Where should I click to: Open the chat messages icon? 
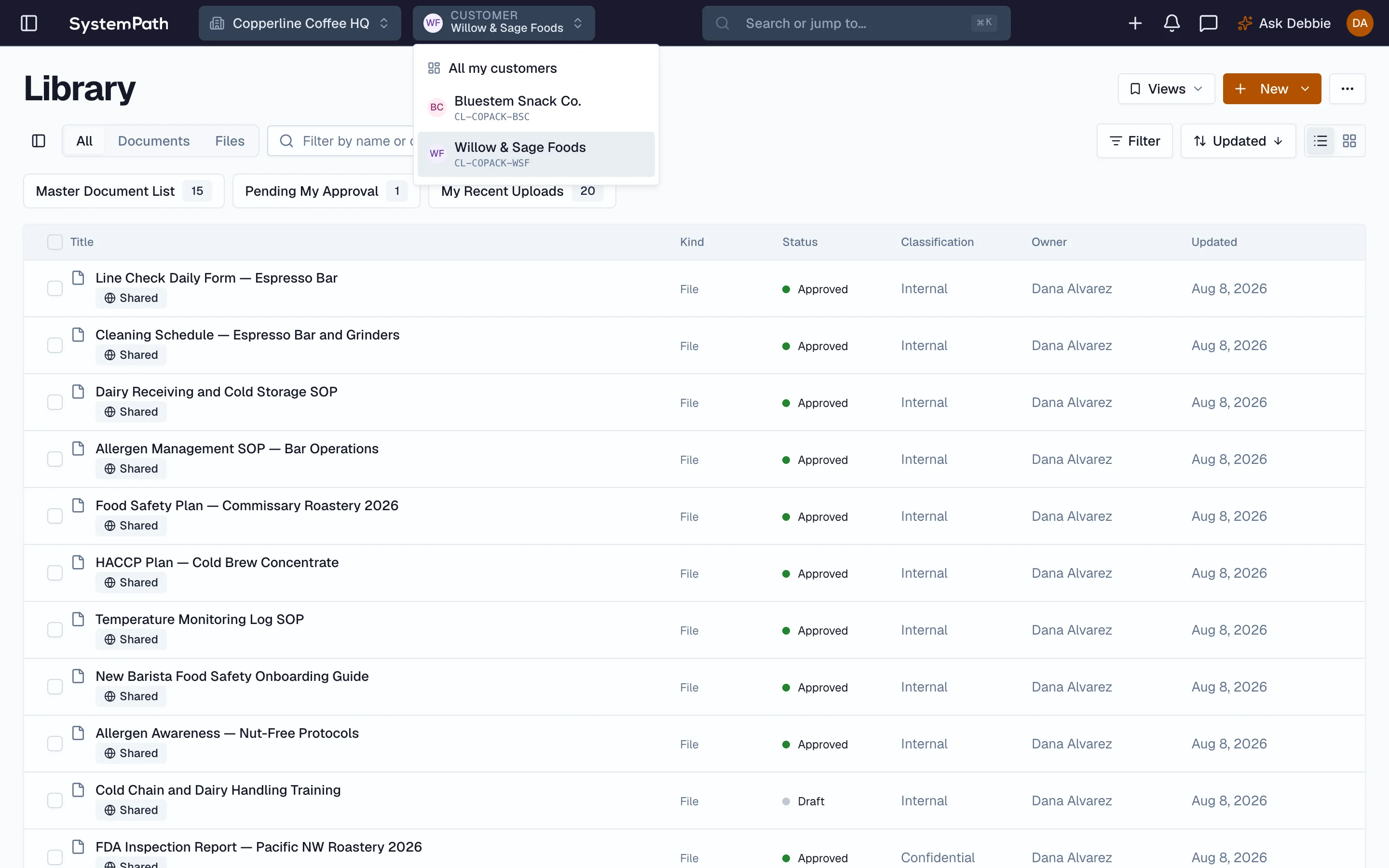[1208, 24]
